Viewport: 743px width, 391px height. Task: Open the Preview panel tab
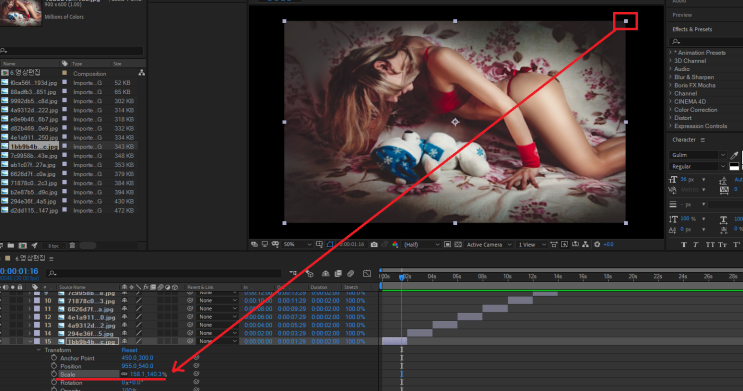[x=682, y=15]
